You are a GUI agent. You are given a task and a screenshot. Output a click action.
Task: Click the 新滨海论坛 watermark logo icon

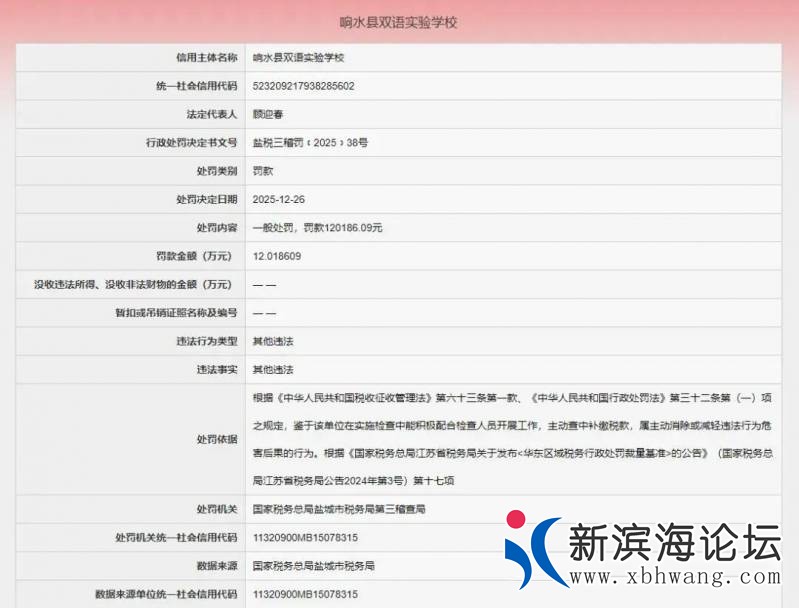point(533,549)
